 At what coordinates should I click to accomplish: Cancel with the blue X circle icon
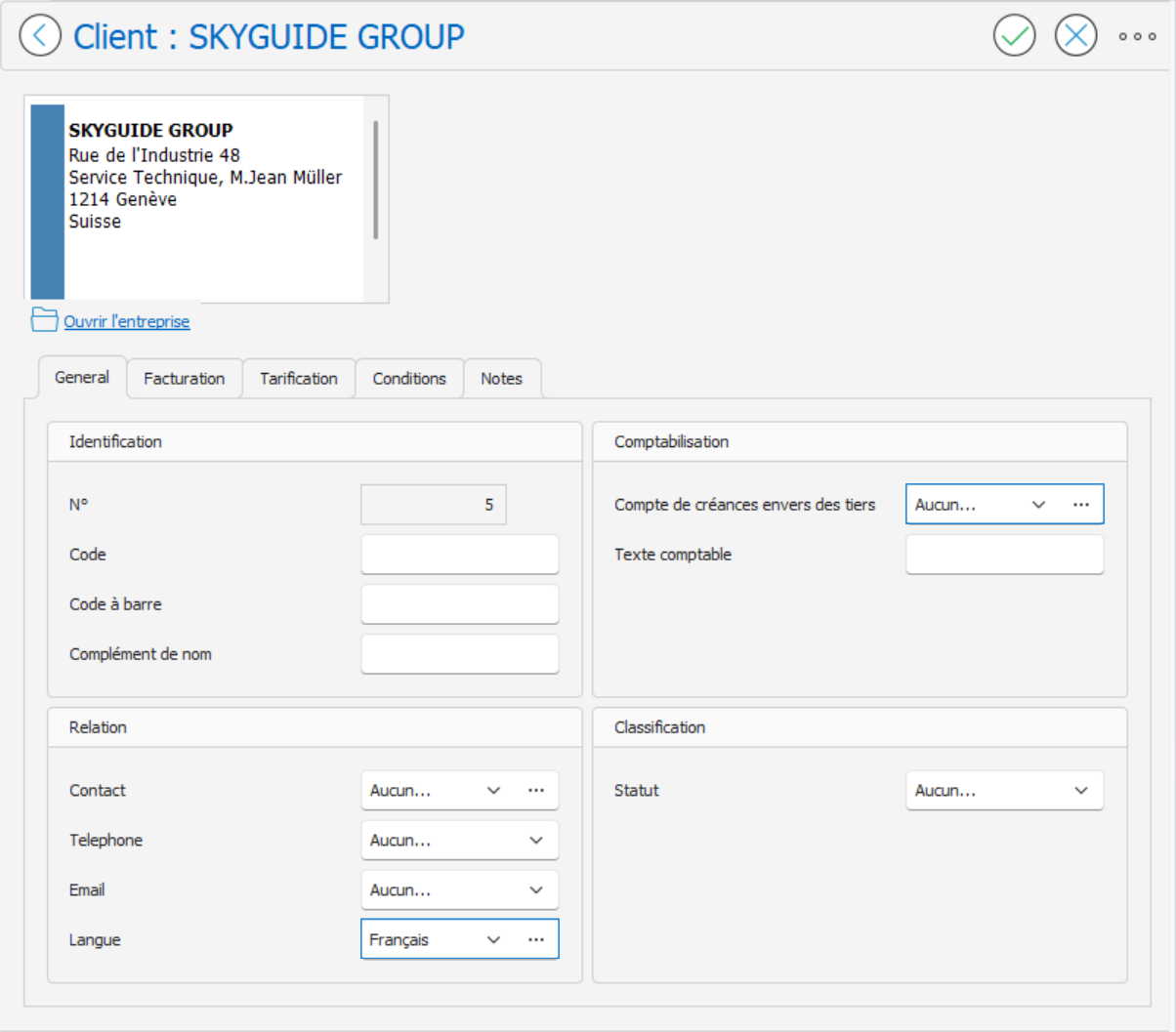1075,36
